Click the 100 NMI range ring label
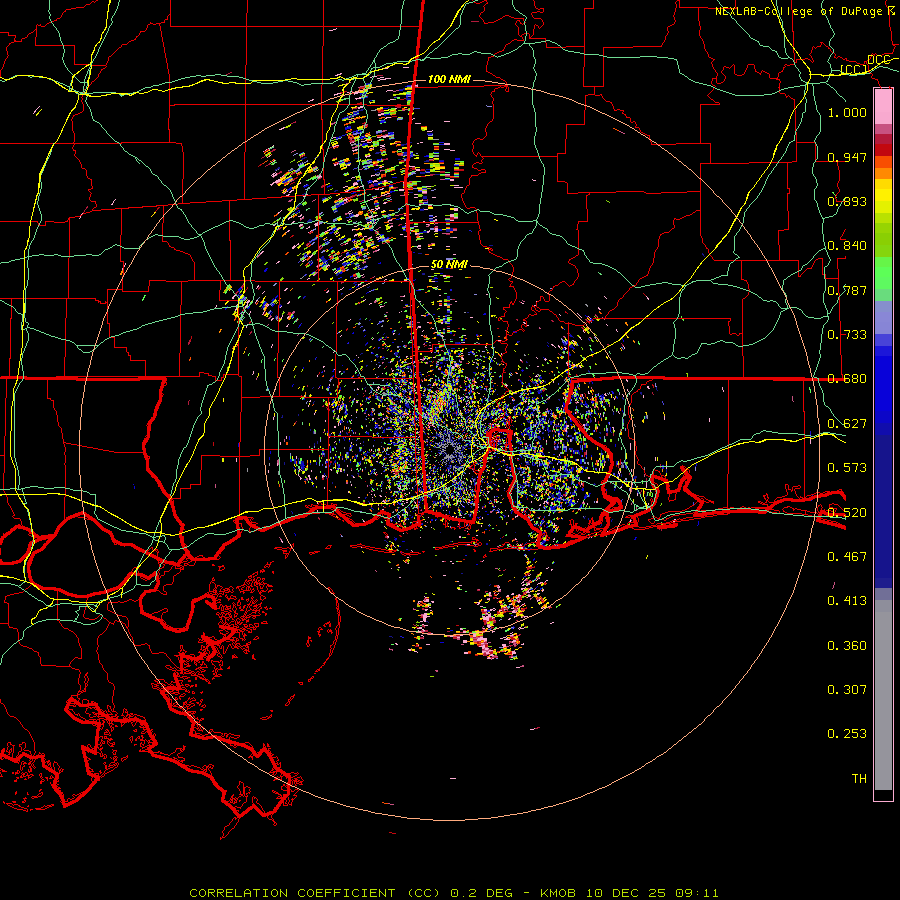The image size is (900, 900). click(449, 79)
